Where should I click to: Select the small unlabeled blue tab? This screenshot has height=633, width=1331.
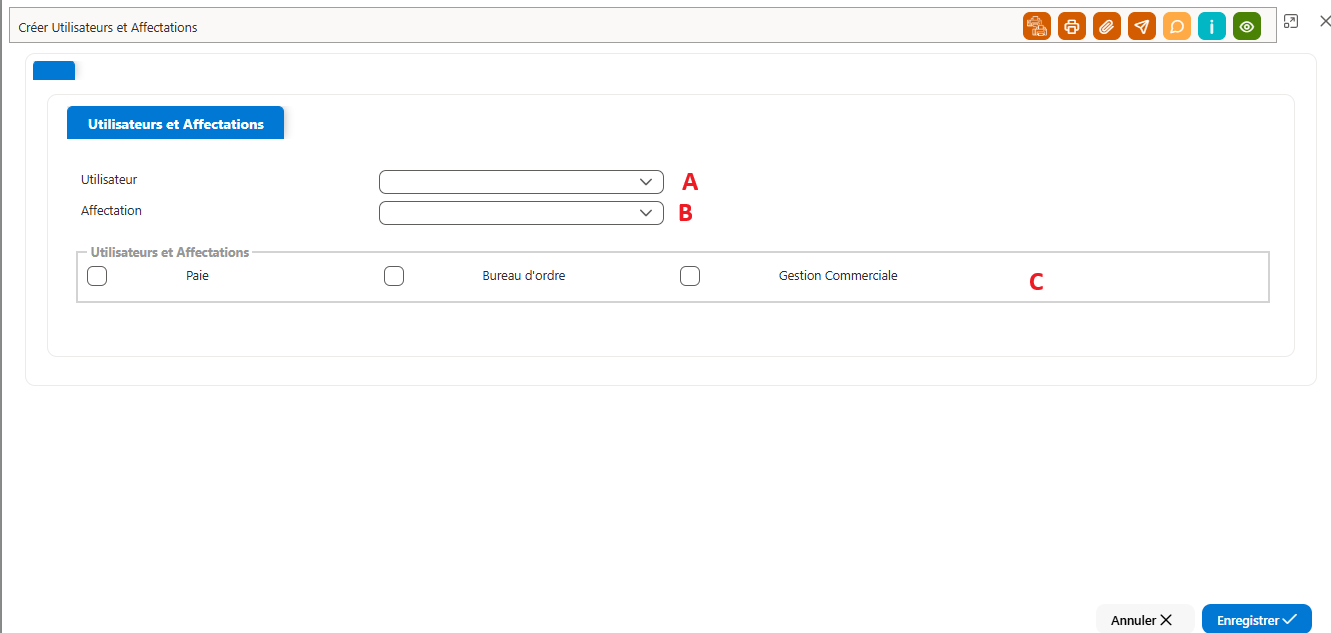54,71
